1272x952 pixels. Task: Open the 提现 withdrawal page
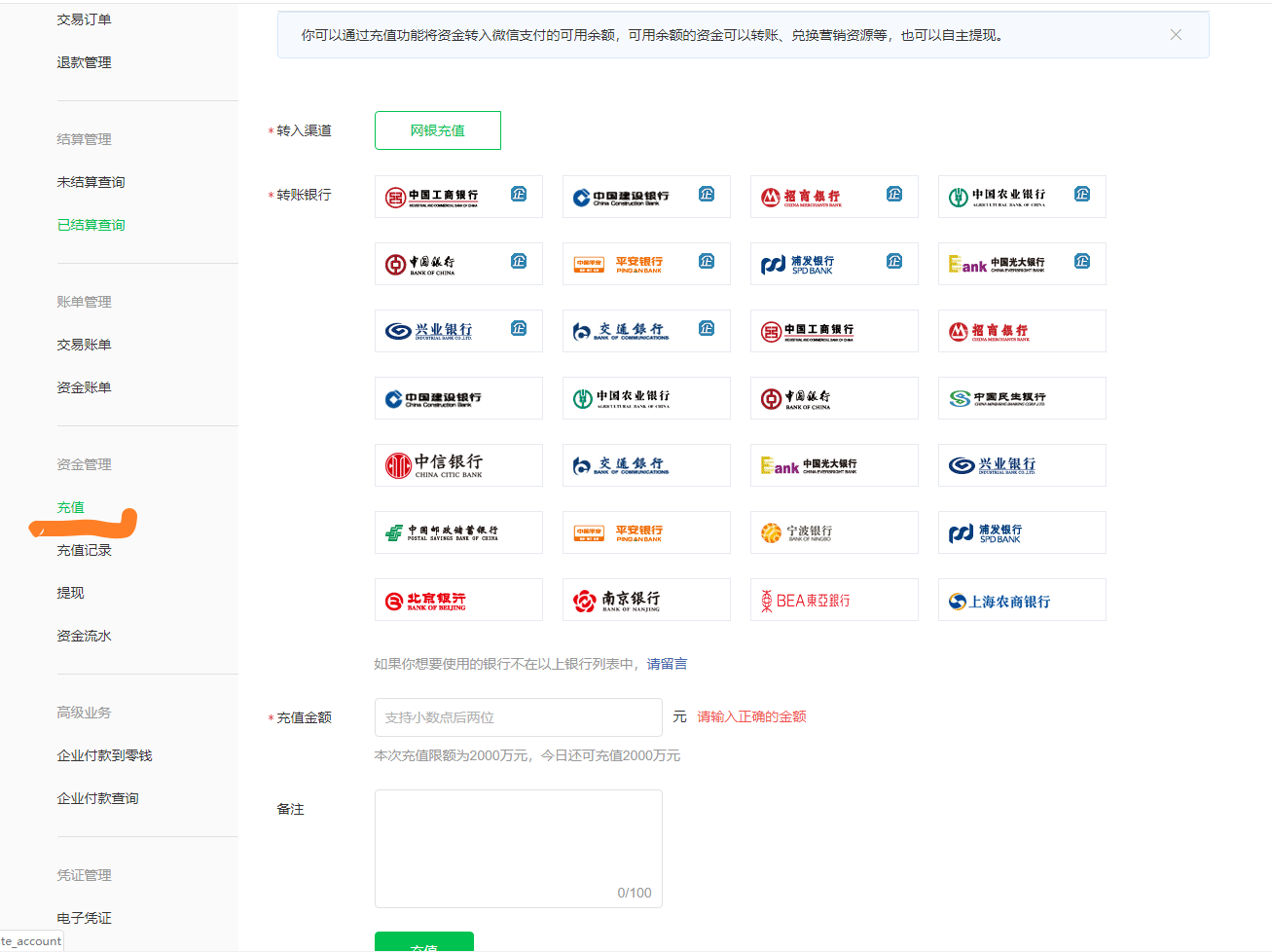[x=70, y=593]
